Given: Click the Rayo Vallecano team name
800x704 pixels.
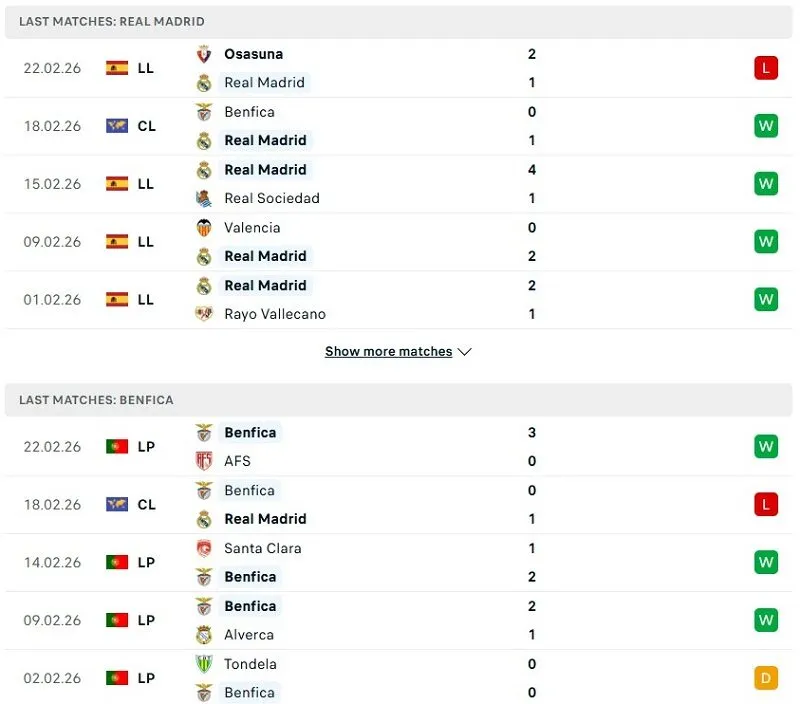Looking at the screenshot, I should pyautogui.click(x=275, y=314).
